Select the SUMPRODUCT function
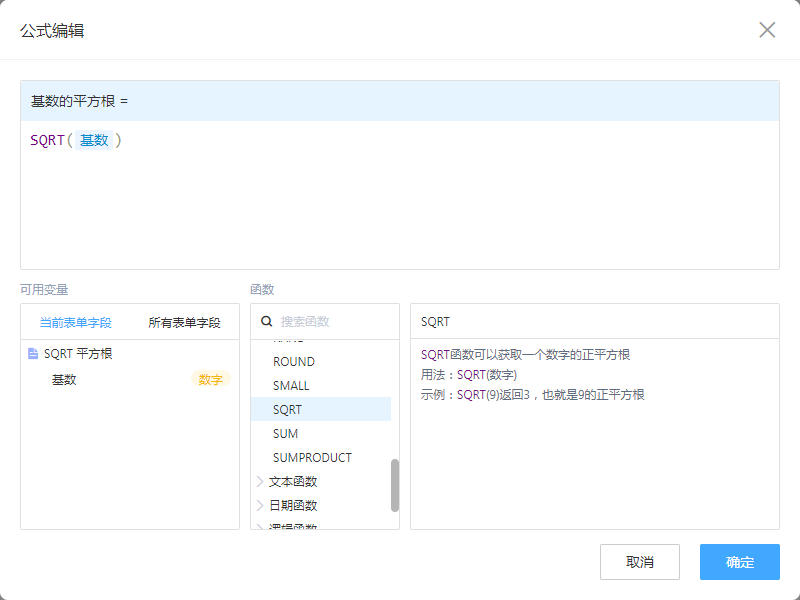 (x=312, y=457)
